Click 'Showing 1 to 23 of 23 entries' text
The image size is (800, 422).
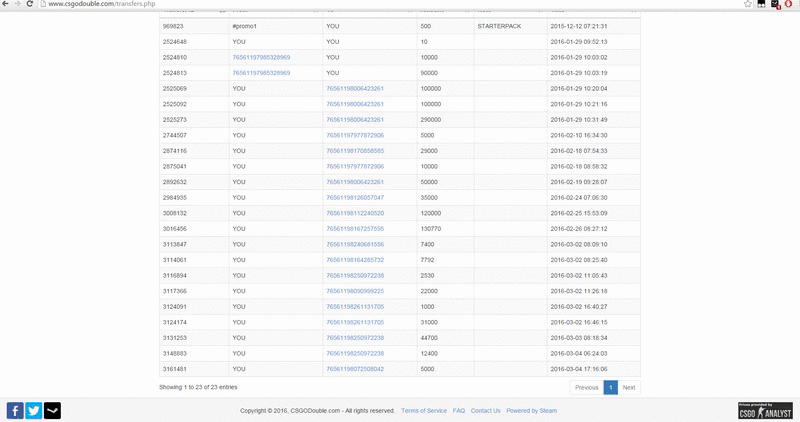(x=198, y=387)
